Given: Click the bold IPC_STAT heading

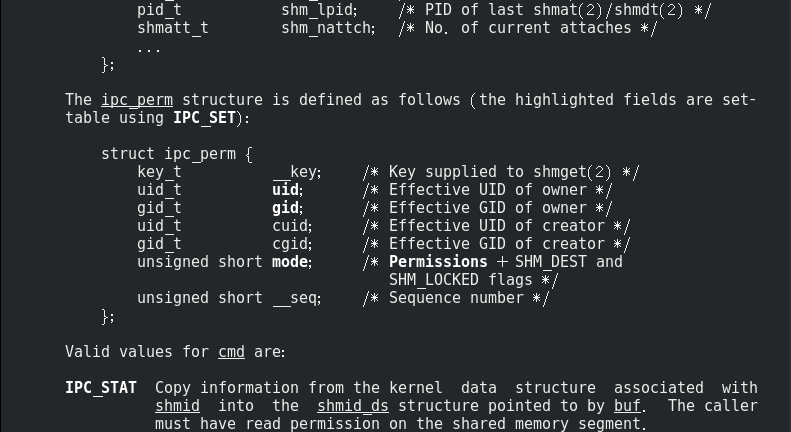Looking at the screenshot, I should click(101, 388).
